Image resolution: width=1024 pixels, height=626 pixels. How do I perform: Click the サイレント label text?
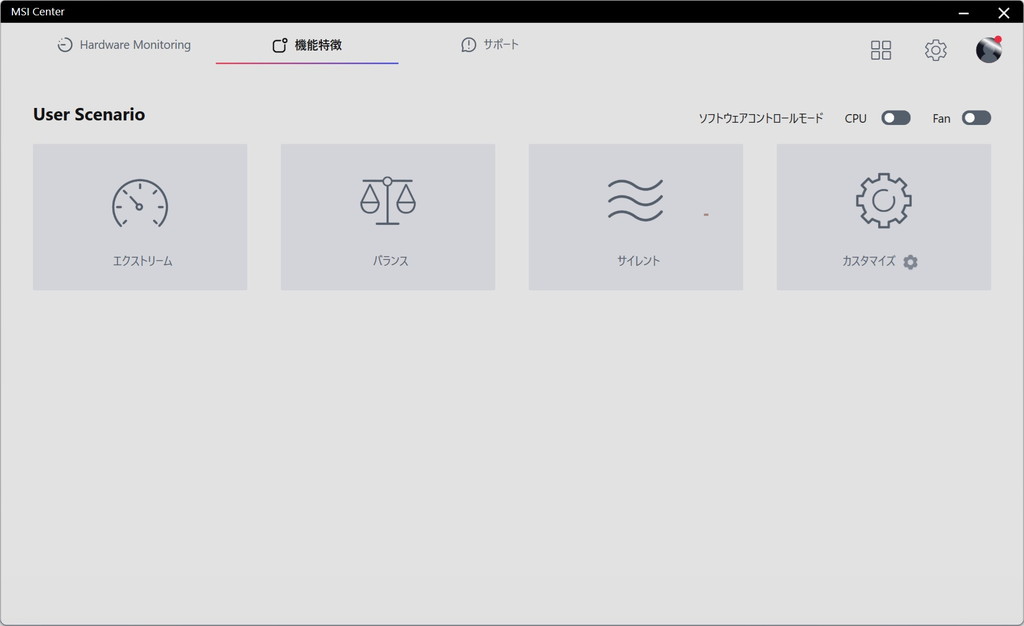click(639, 261)
